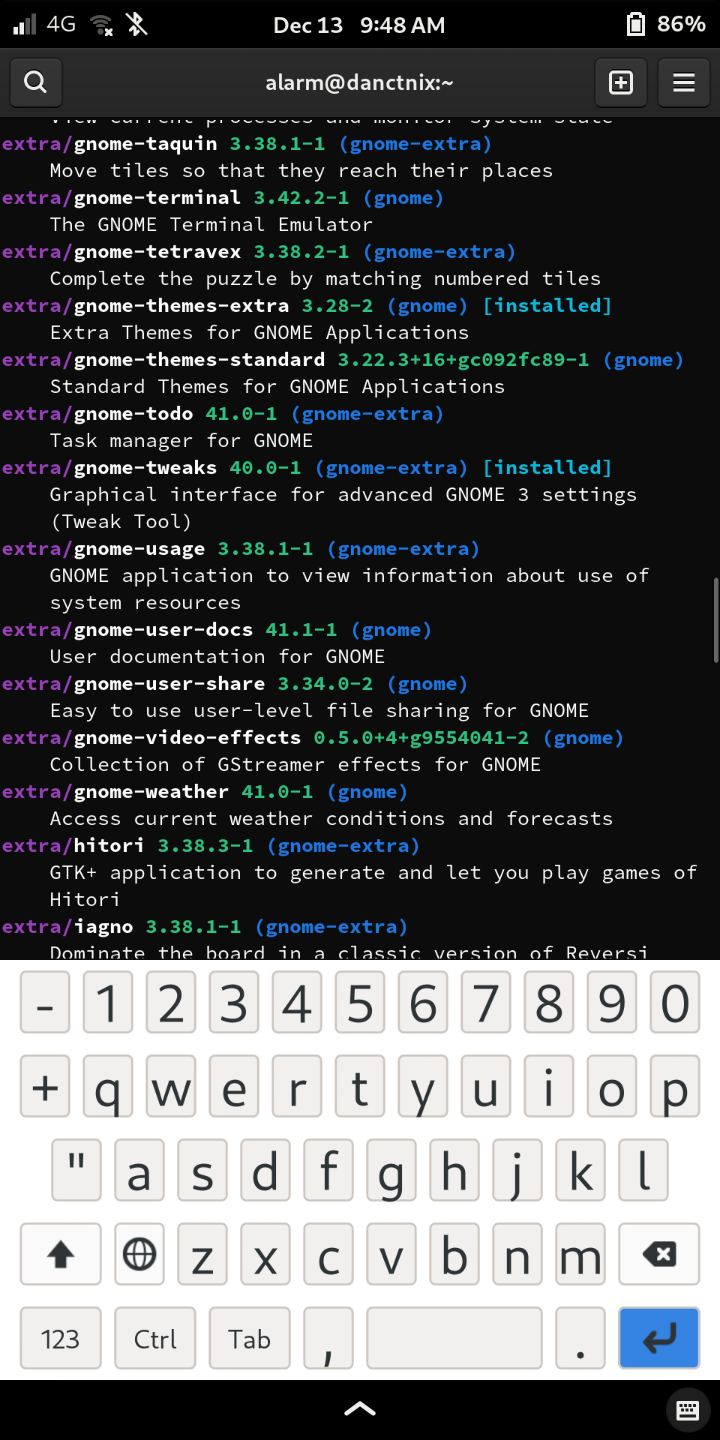Tap the number 1 key
The height and width of the screenshot is (1440, 720).
(x=108, y=1003)
